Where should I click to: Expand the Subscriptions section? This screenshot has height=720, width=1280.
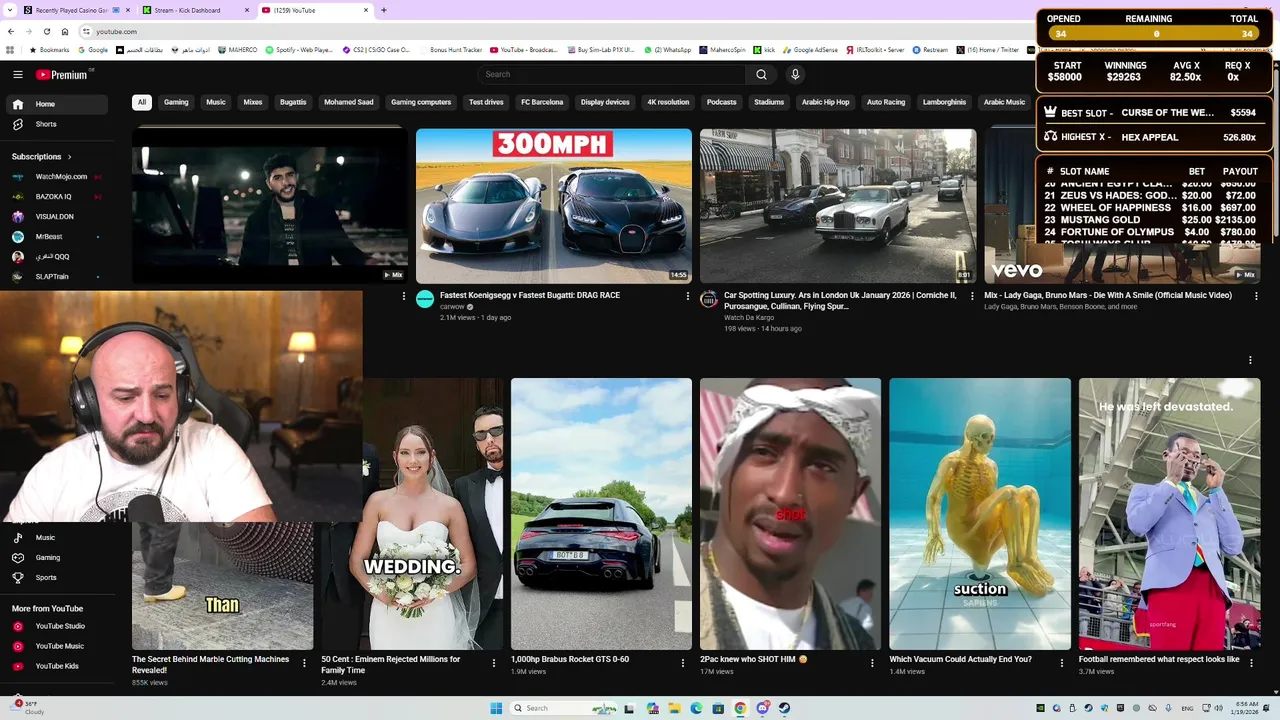pos(42,157)
